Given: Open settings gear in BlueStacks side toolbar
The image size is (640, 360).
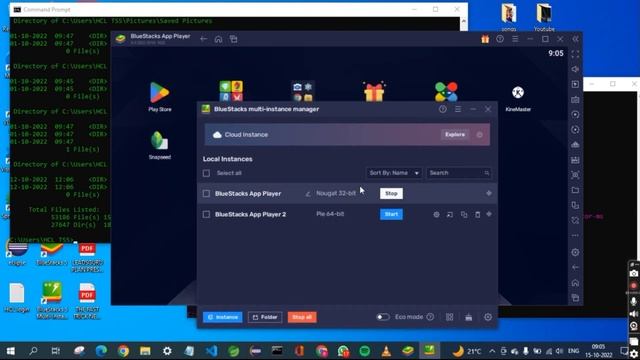Looking at the screenshot, I should (x=576, y=252).
